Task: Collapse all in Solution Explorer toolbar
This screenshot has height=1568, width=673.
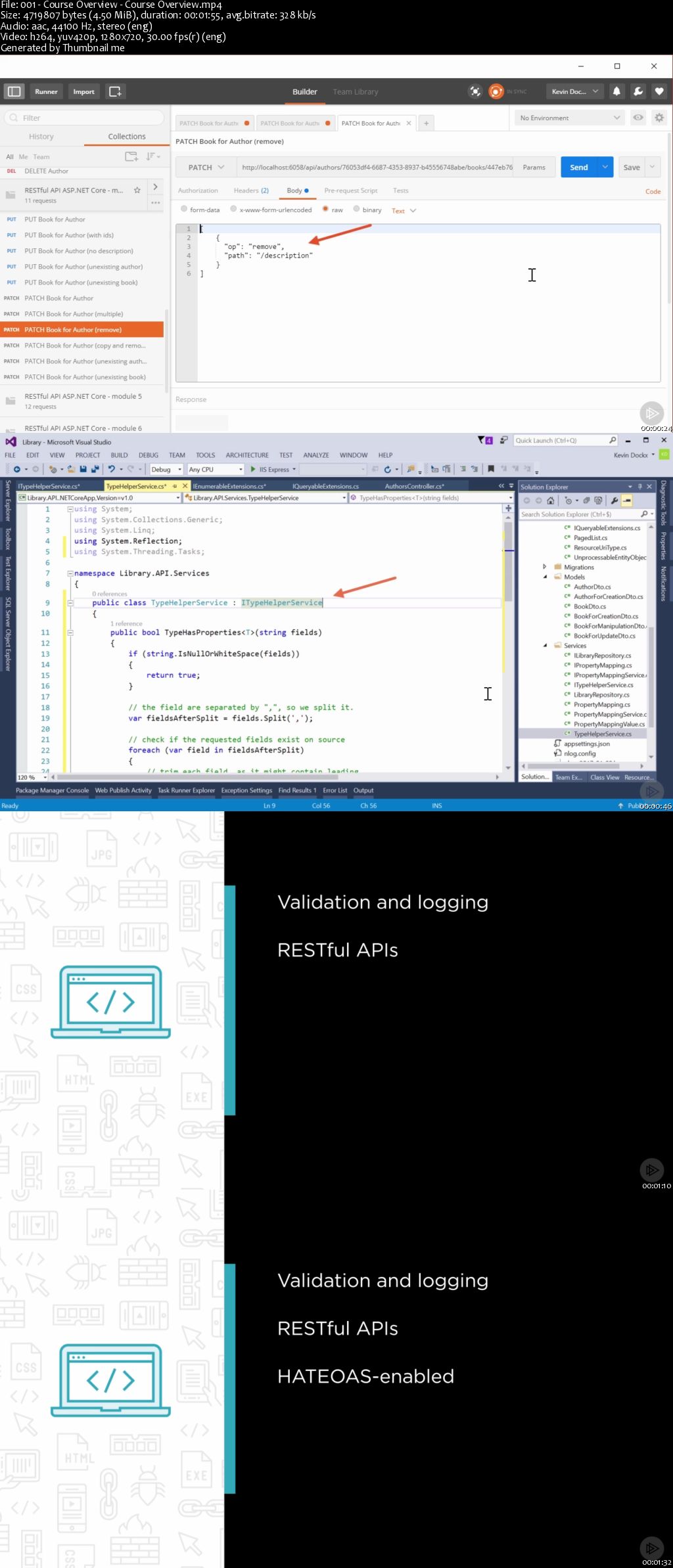Action: (x=587, y=501)
